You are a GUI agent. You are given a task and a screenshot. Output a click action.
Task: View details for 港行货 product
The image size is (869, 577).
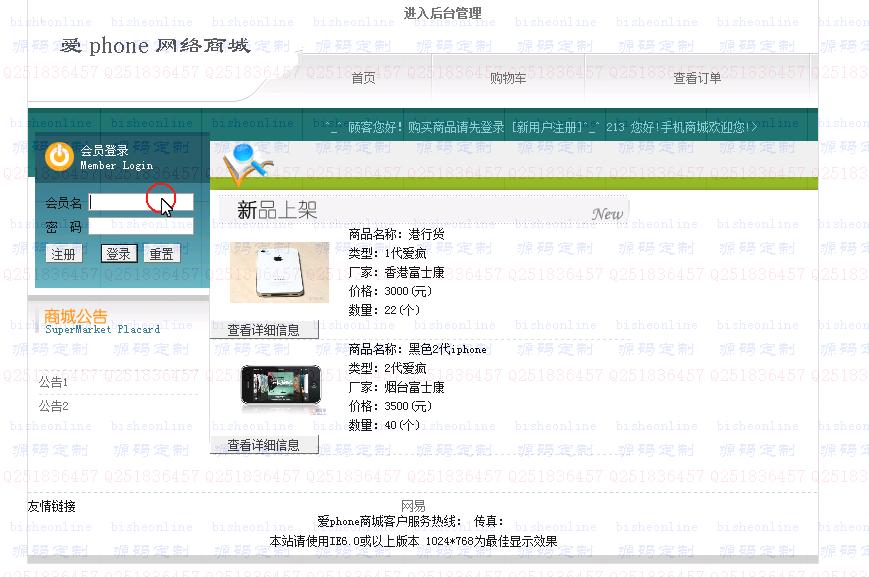[x=264, y=330]
